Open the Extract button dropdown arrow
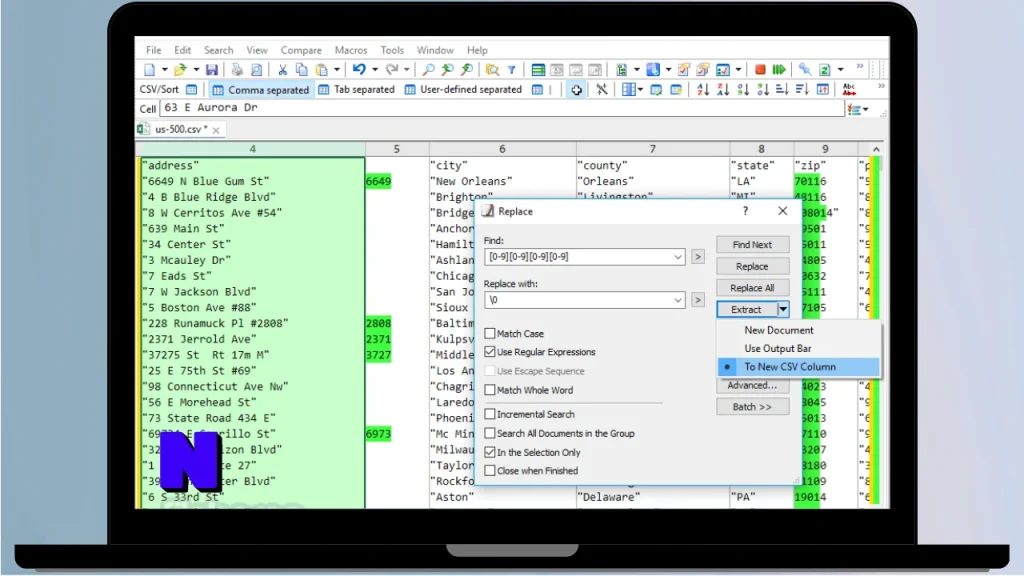The height and width of the screenshot is (576, 1024). (x=782, y=310)
